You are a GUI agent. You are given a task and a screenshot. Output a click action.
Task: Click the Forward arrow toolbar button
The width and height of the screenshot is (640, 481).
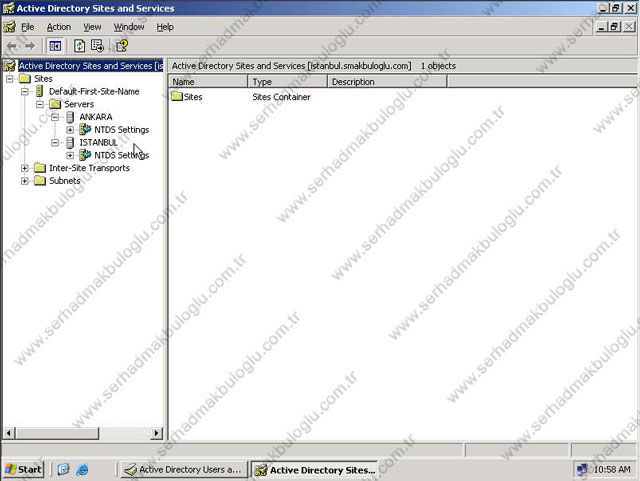point(29,46)
